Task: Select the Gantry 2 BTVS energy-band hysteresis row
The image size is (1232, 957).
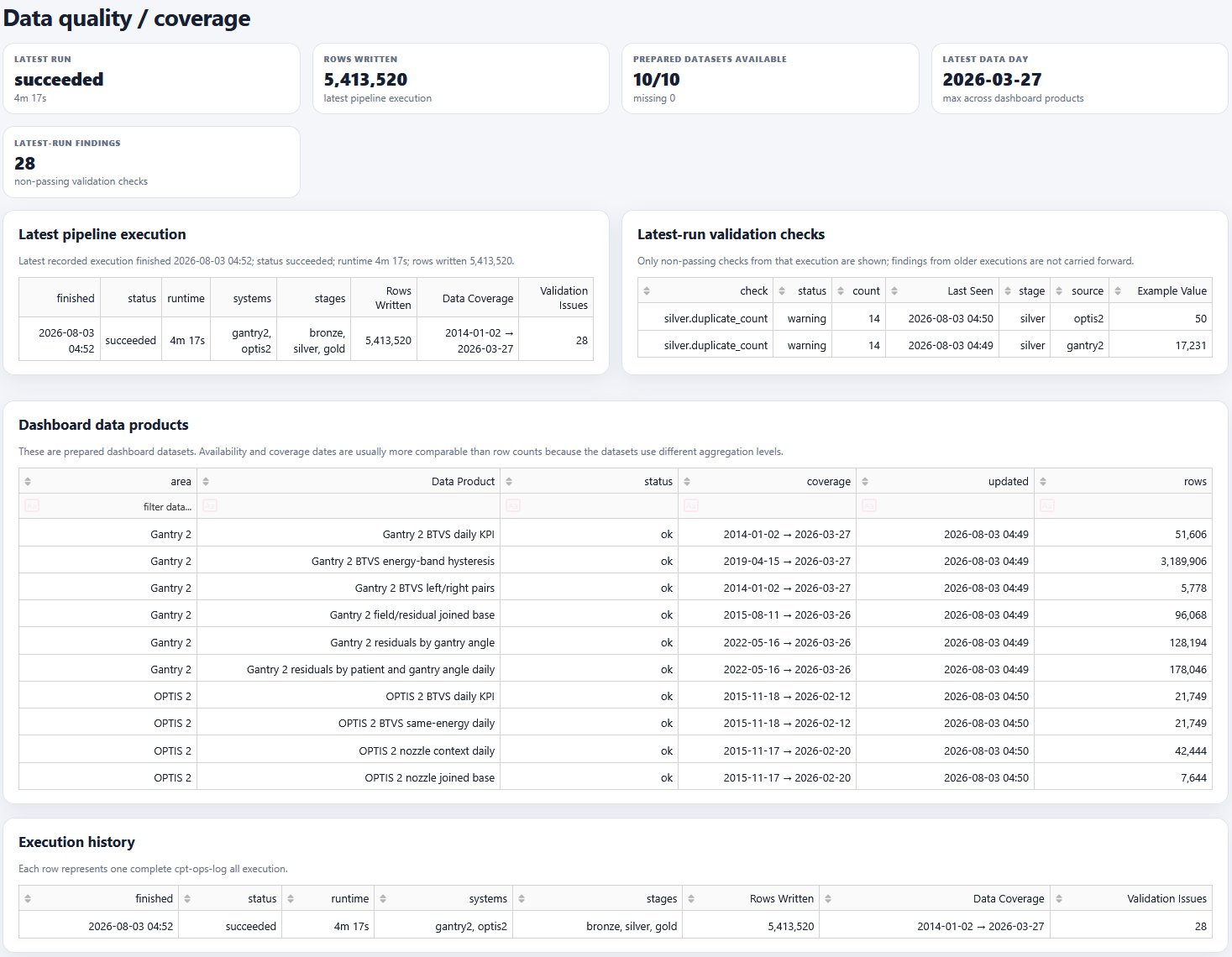Action: pos(616,561)
